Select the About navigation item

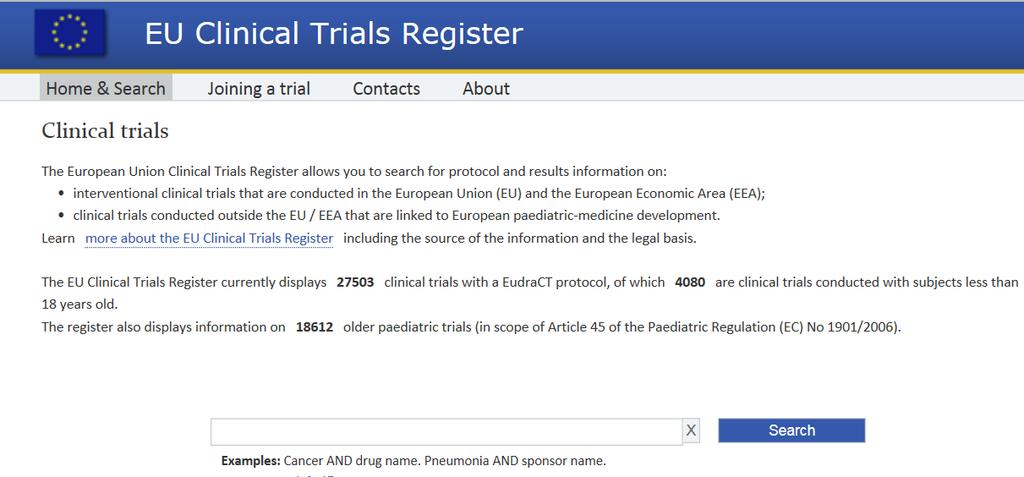486,88
